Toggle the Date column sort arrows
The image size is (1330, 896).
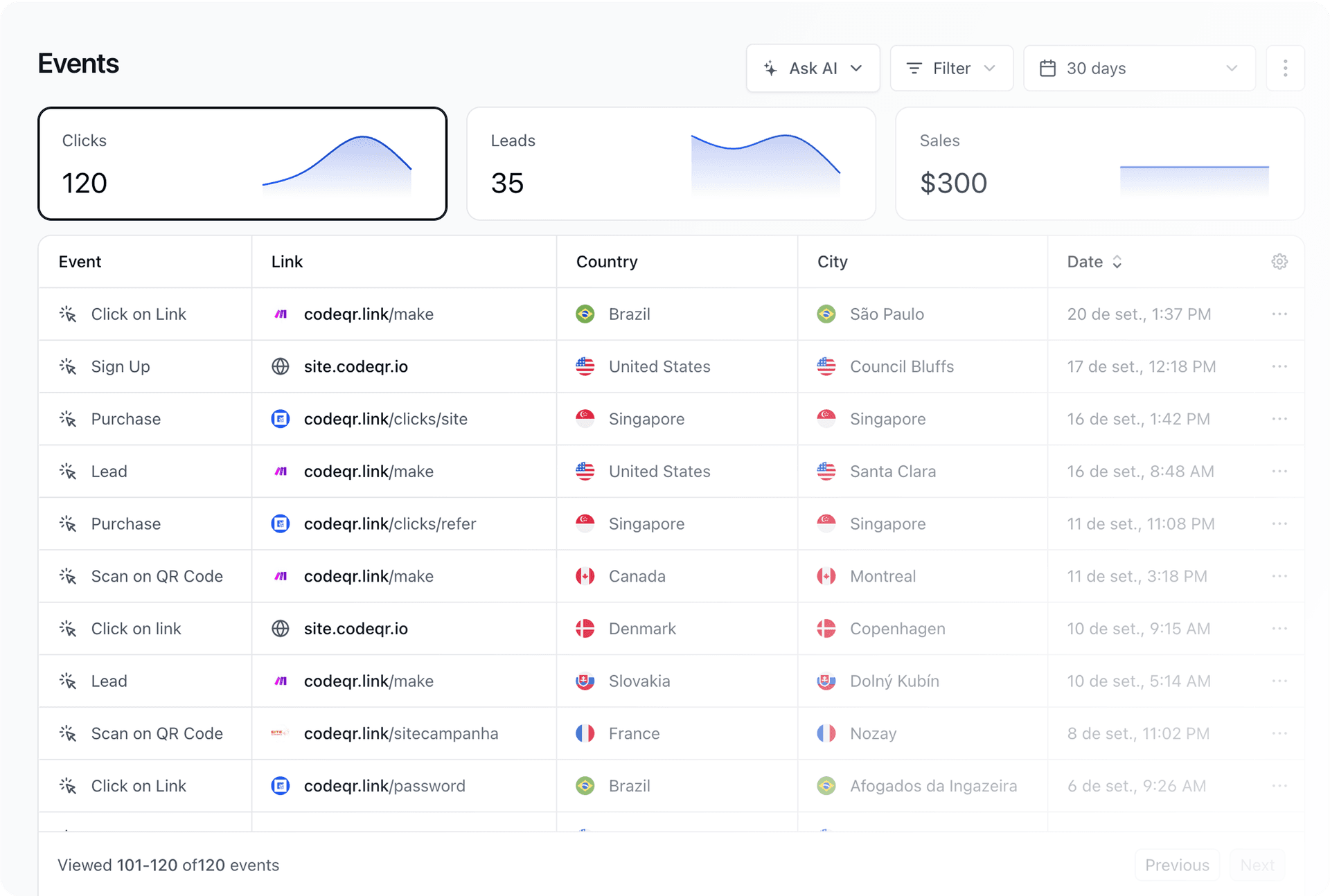[x=1117, y=261]
